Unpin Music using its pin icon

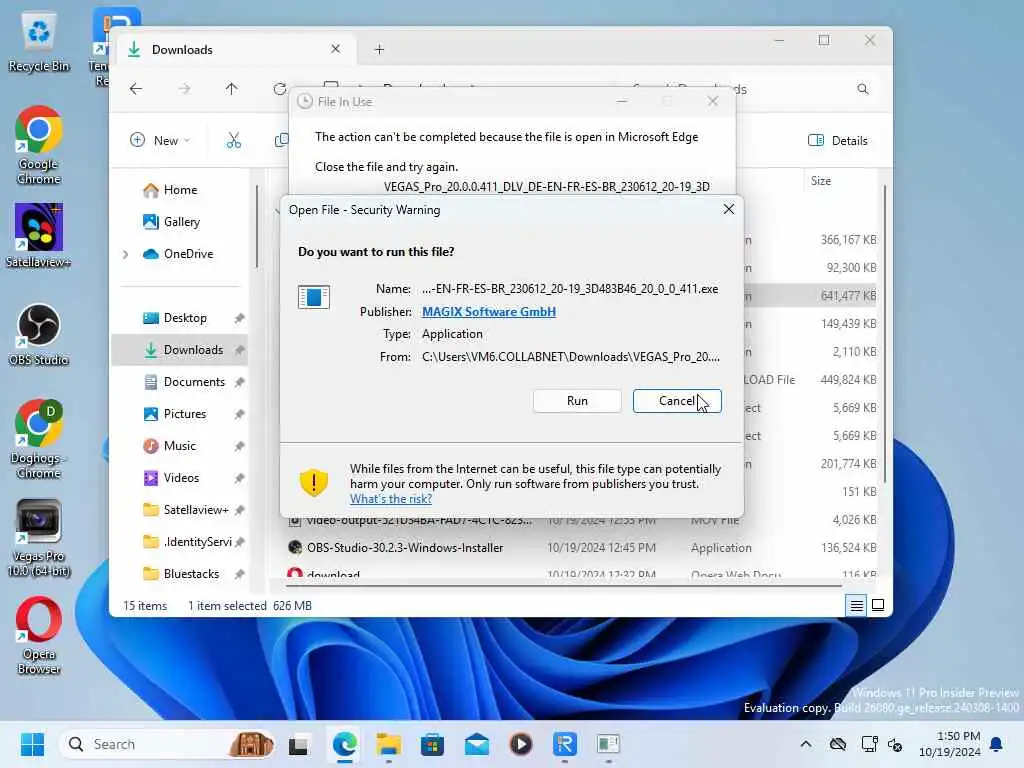[x=240, y=446]
